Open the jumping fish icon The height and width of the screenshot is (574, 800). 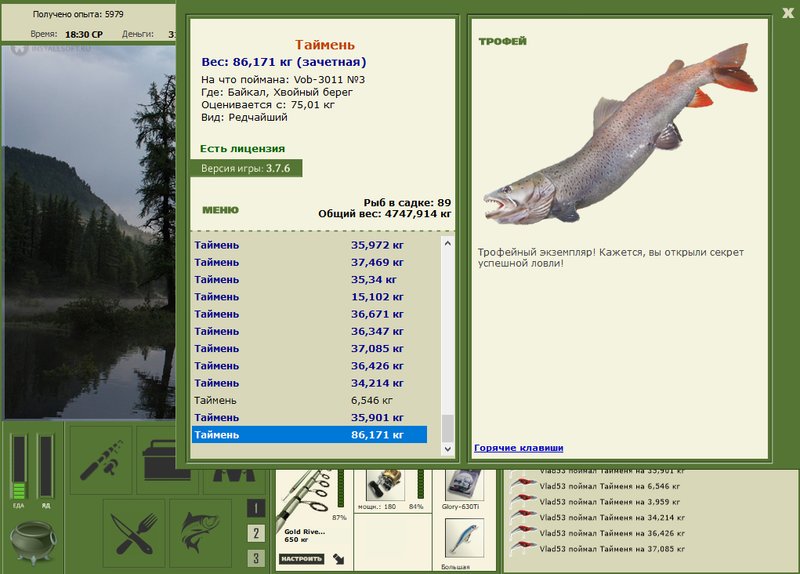(x=201, y=534)
